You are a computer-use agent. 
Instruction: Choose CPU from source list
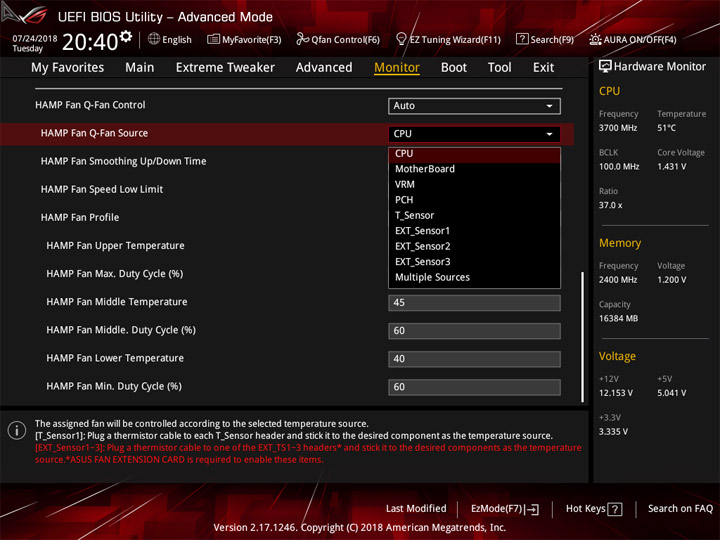tap(474, 154)
